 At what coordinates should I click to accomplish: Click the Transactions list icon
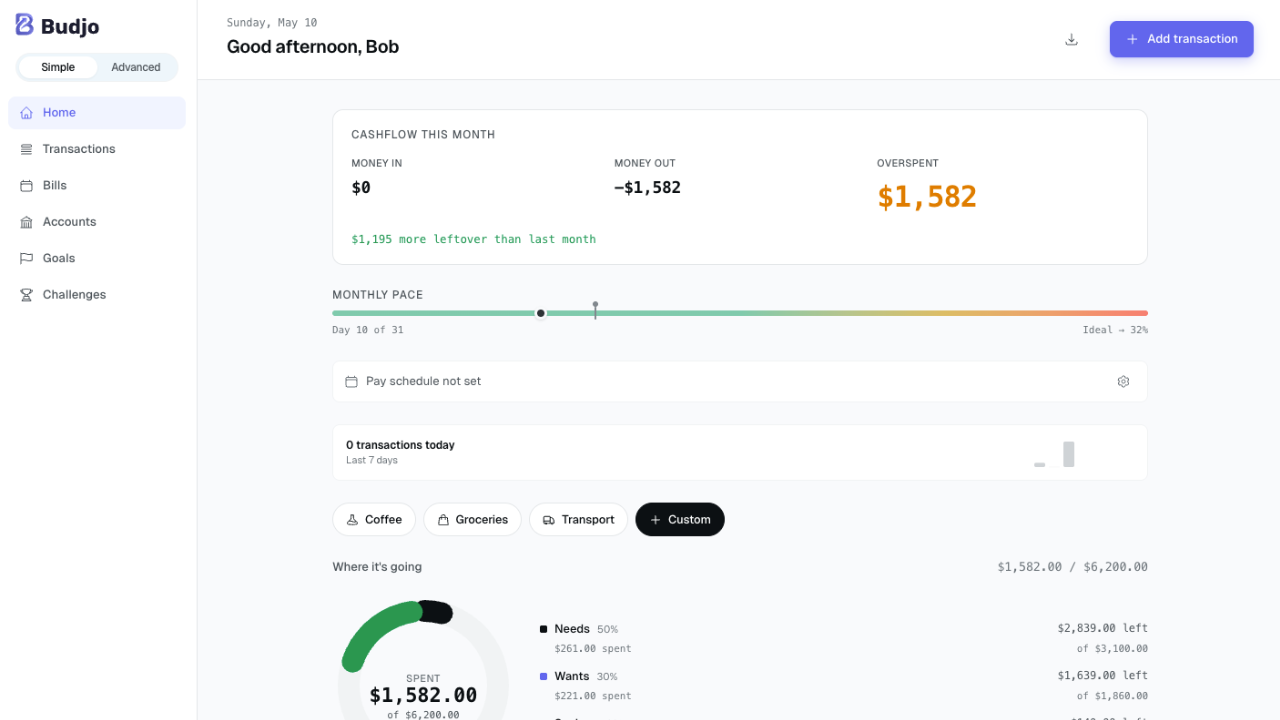26,149
